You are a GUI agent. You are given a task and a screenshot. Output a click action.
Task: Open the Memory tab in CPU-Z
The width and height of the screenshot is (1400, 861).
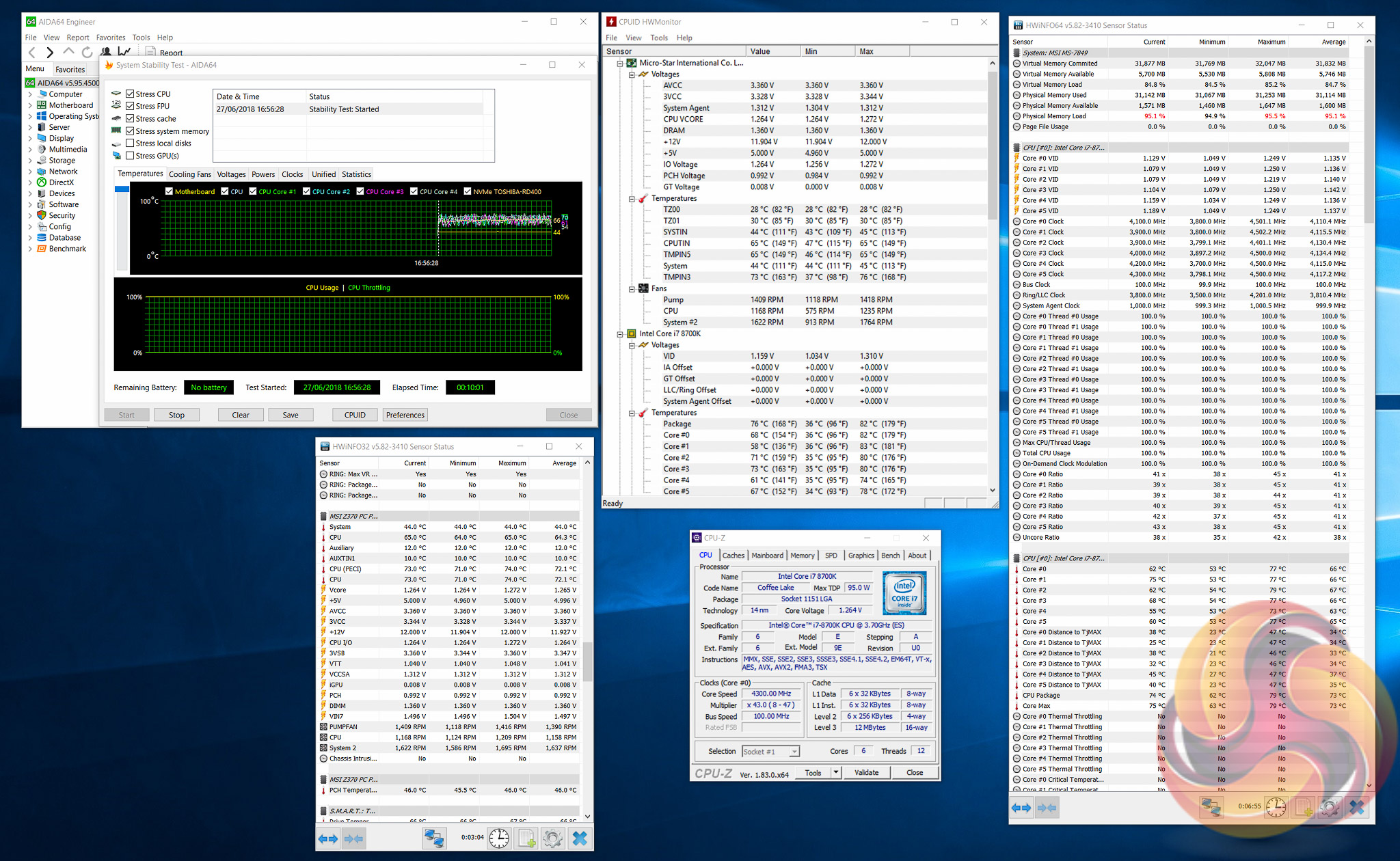click(802, 556)
